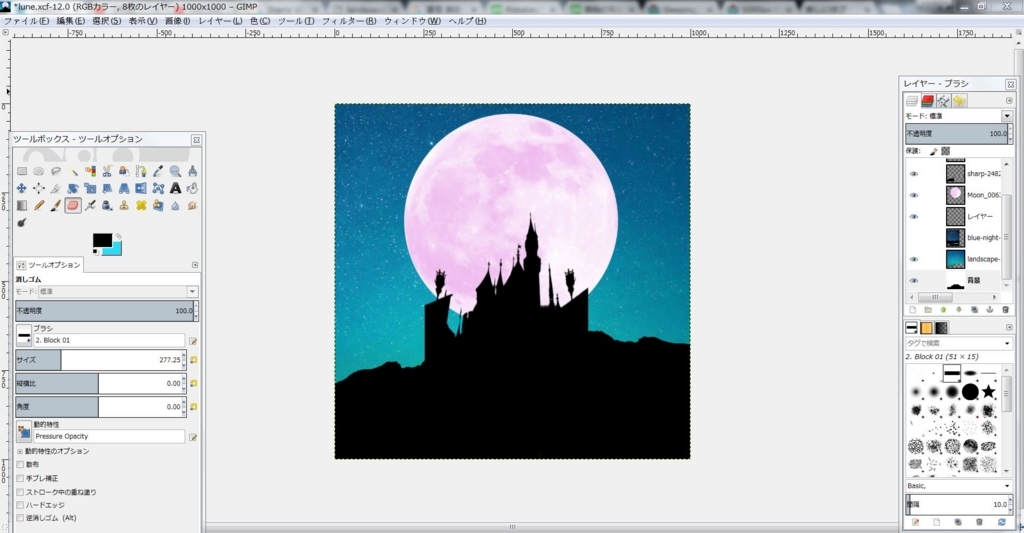This screenshot has width=1024, height=533.
Task: Select the Crop tool
Action: pos(56,188)
